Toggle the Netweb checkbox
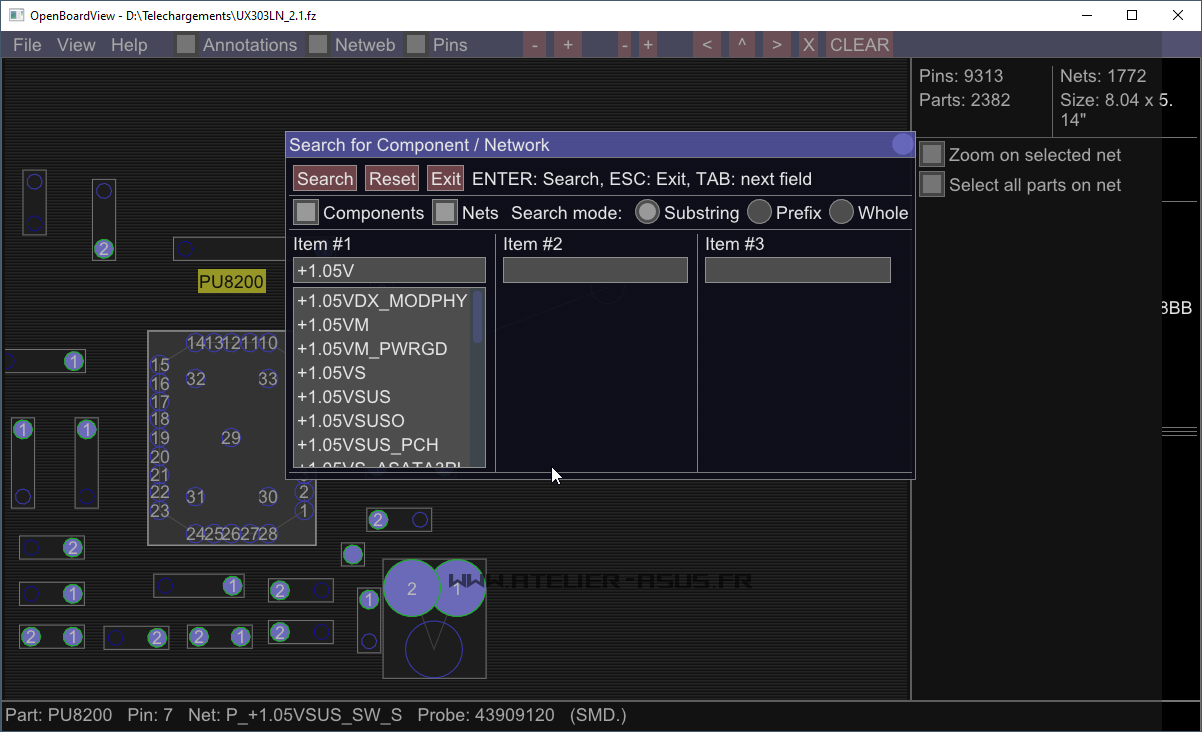 (318, 45)
